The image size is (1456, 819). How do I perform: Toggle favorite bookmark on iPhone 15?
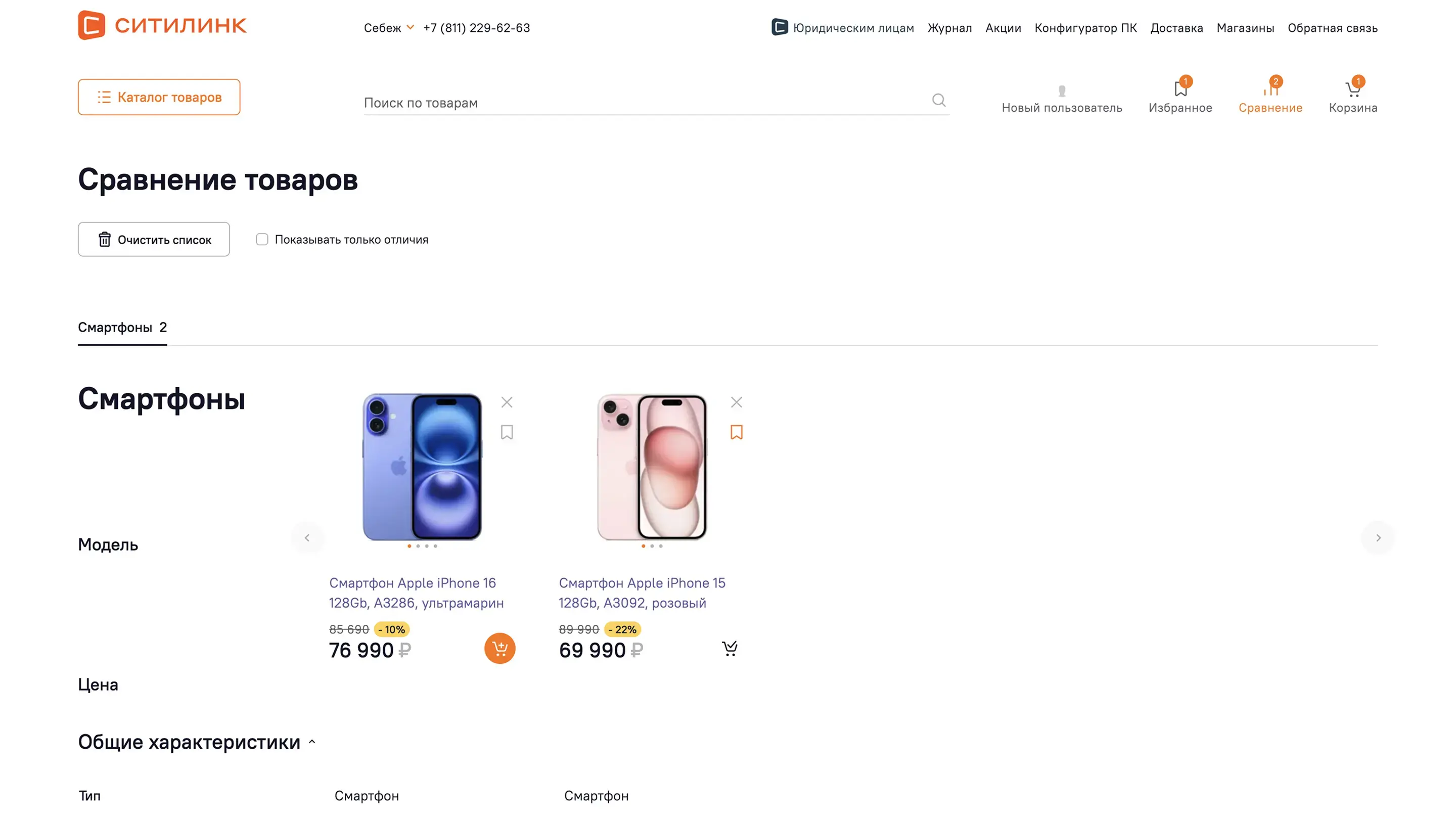(736, 432)
